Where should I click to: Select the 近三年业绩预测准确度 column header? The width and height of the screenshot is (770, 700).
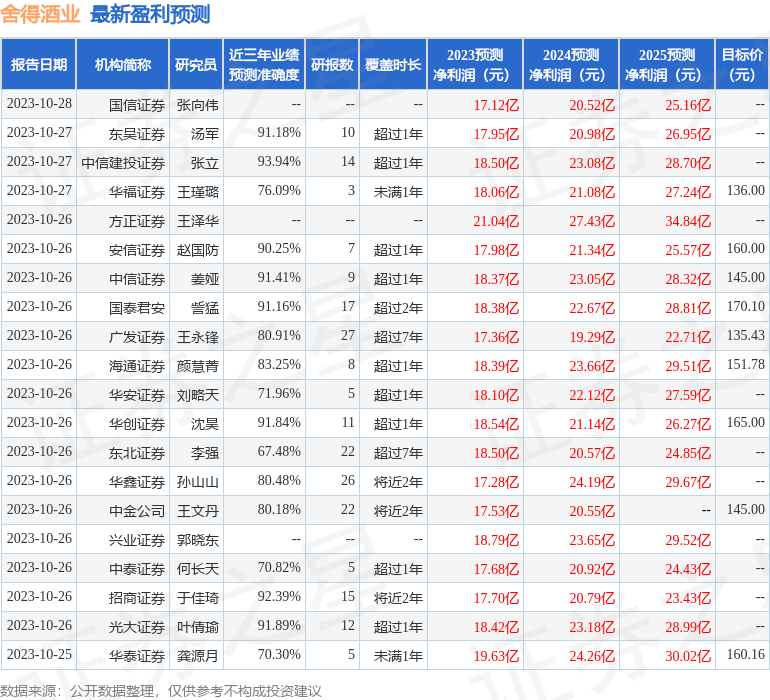pos(264,65)
